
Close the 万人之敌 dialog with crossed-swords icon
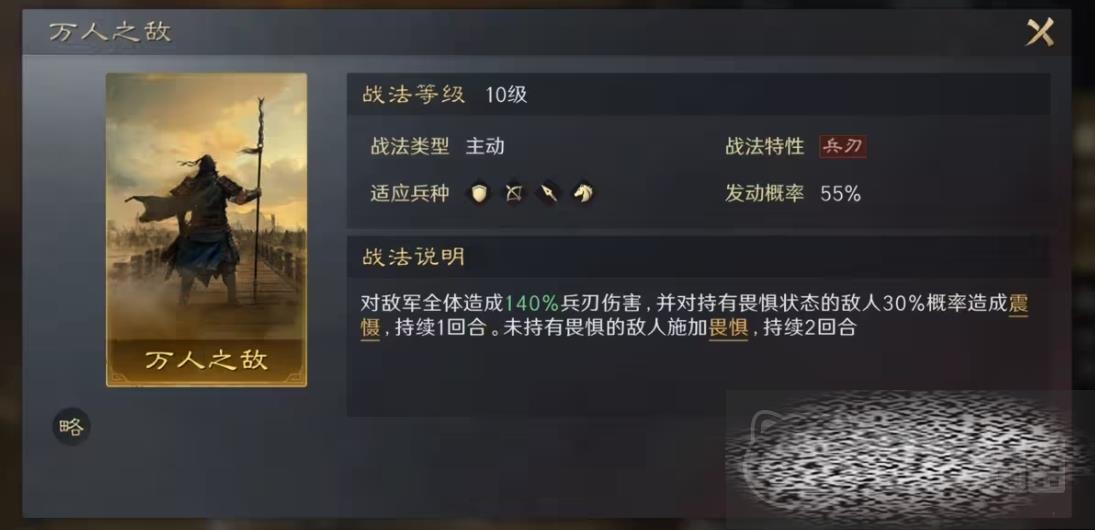click(1040, 32)
